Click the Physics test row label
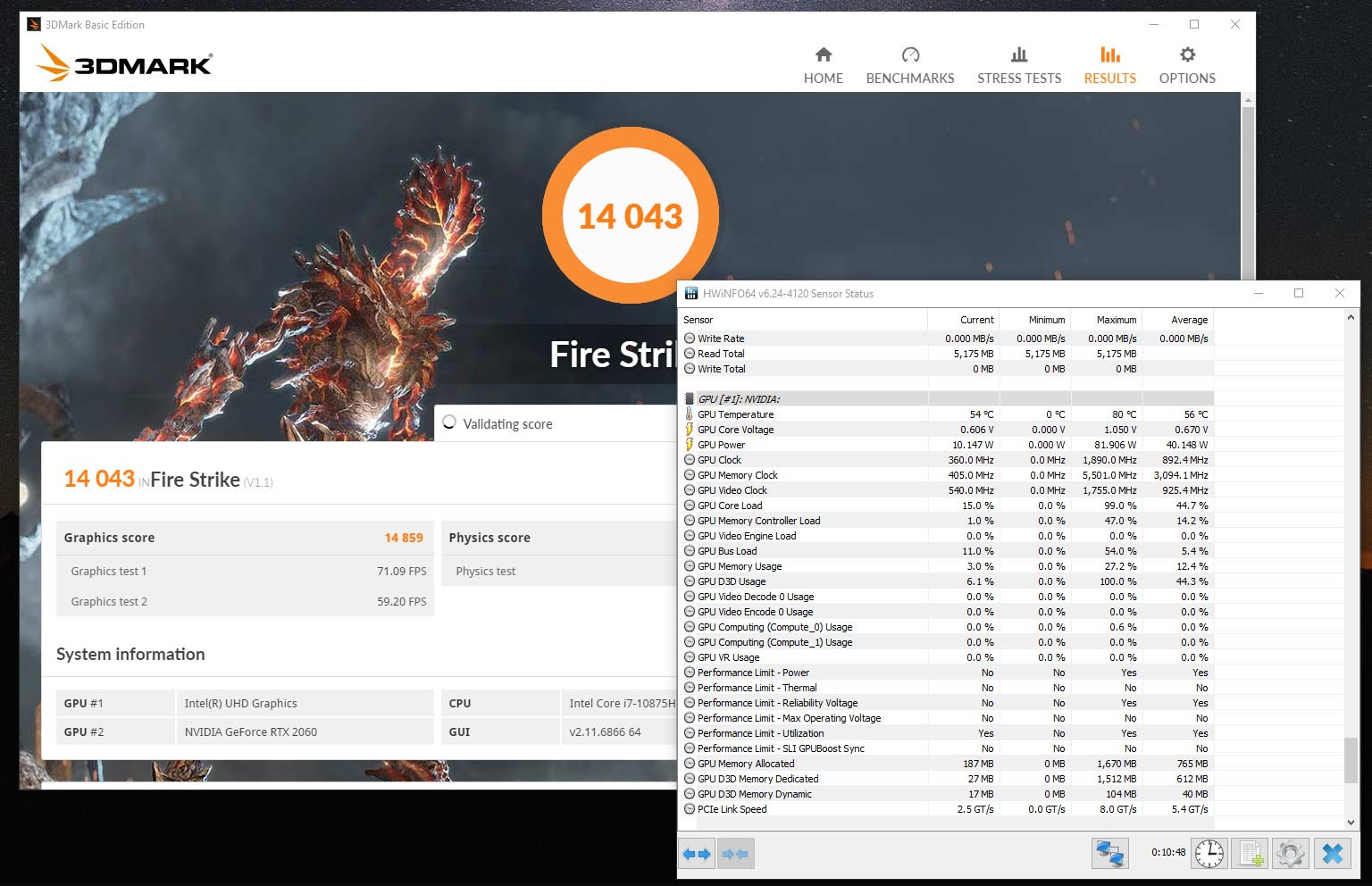 pos(486,572)
